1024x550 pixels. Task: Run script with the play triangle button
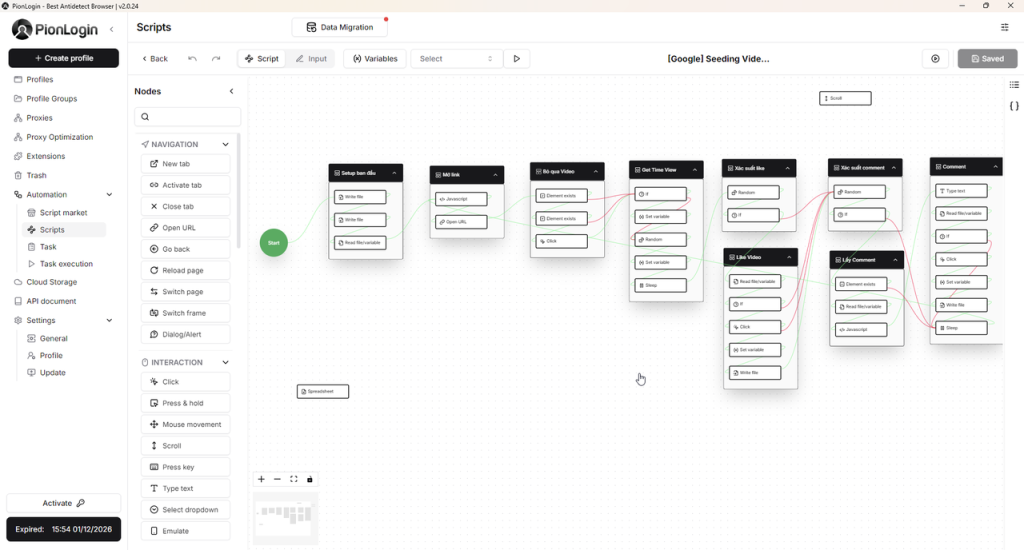tap(516, 59)
